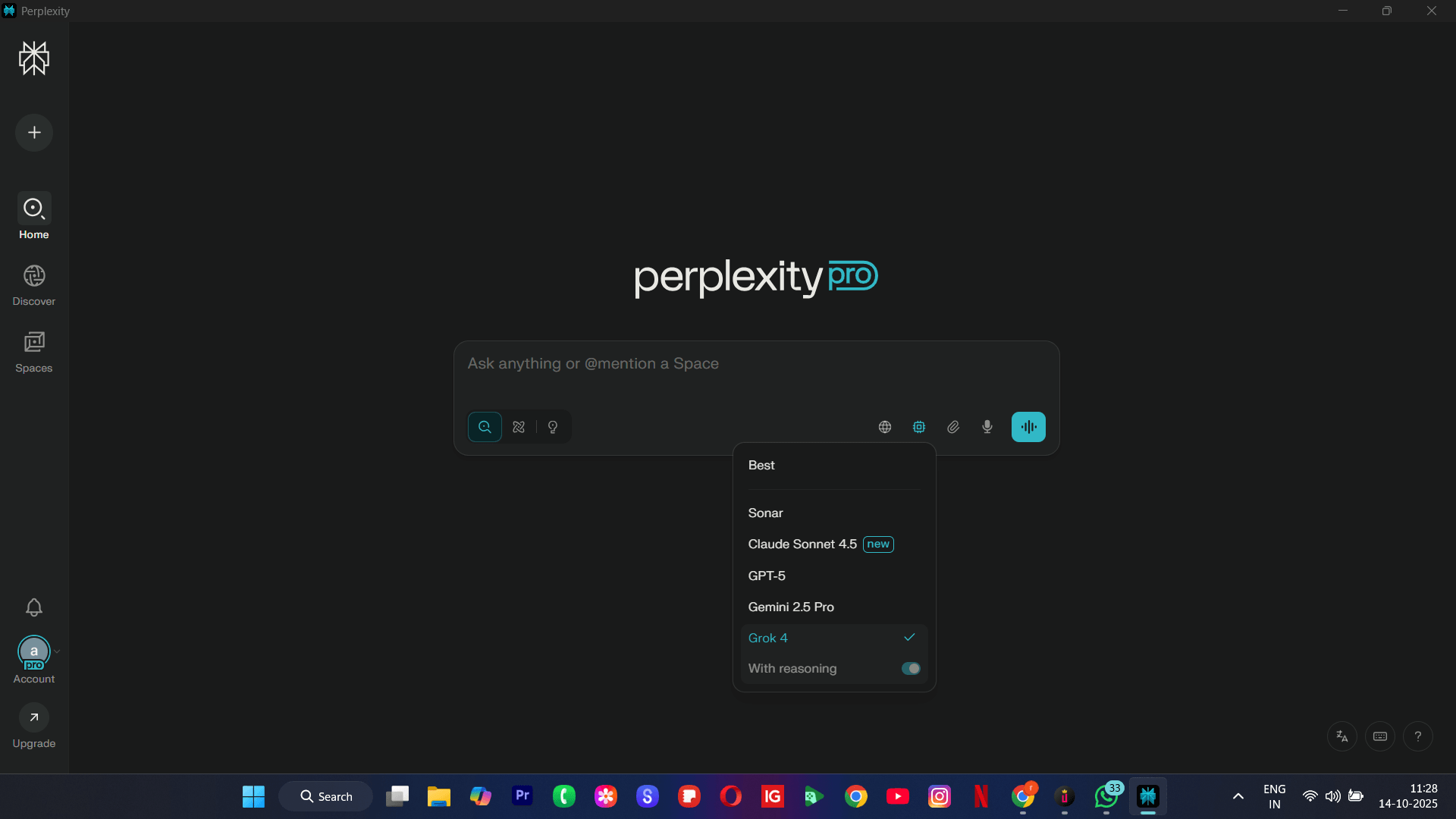Choose Gemini 2.5 Pro model
Viewport: 1456px width, 819px height.
point(791,607)
